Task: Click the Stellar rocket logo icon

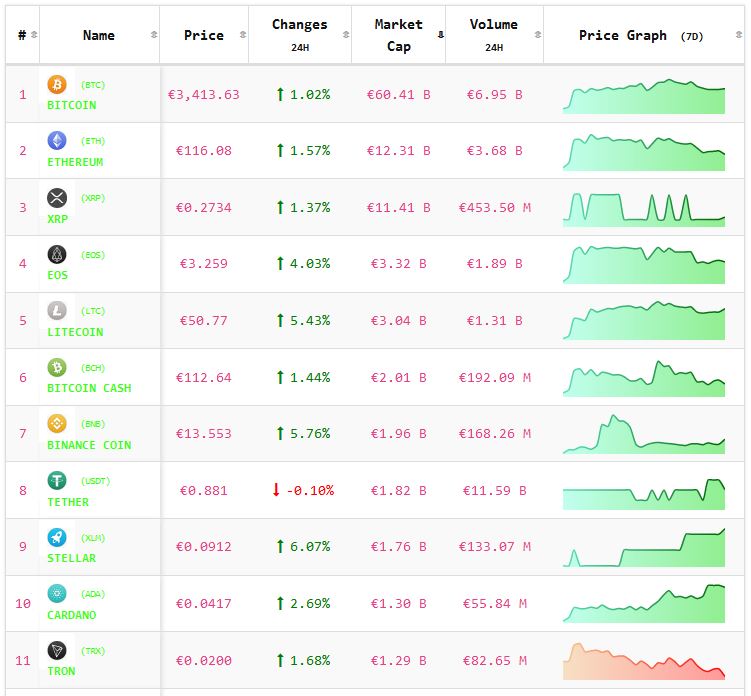Action: pyautogui.click(x=57, y=537)
